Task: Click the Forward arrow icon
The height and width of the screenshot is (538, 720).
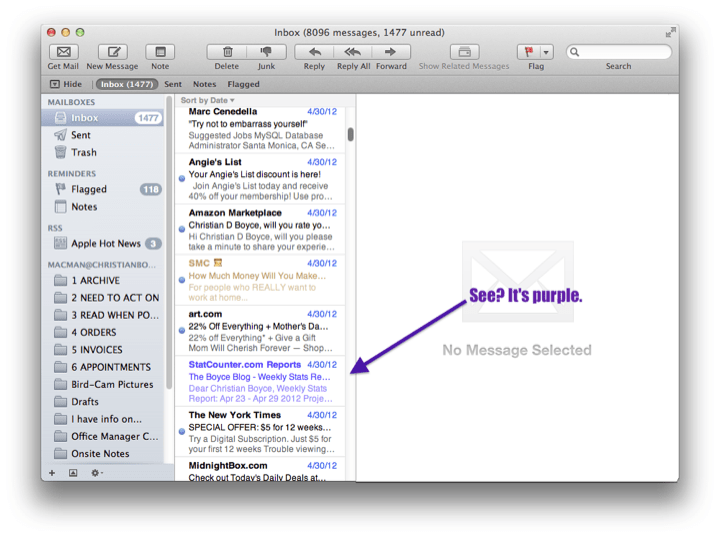Action: point(391,52)
